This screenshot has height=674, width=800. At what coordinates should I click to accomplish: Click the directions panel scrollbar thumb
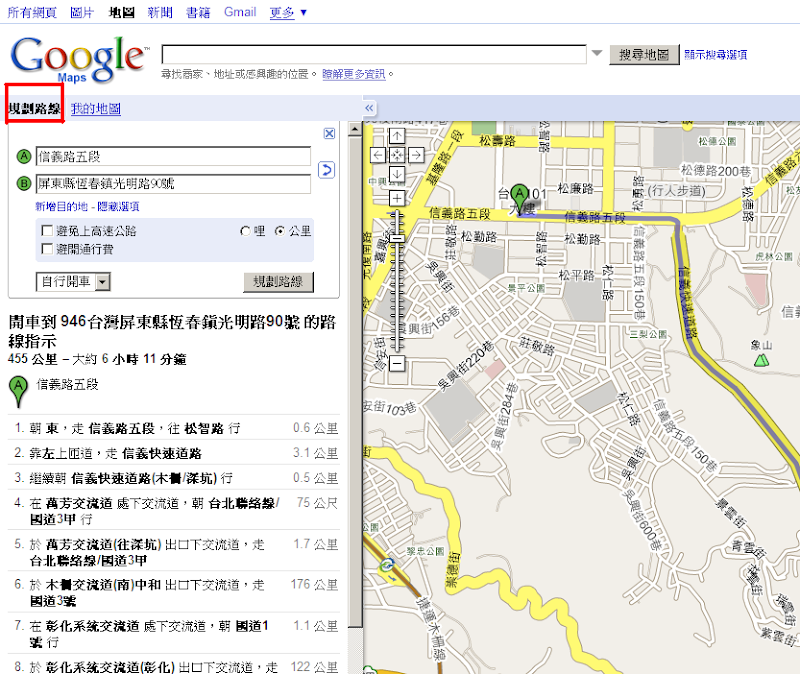coord(355,381)
